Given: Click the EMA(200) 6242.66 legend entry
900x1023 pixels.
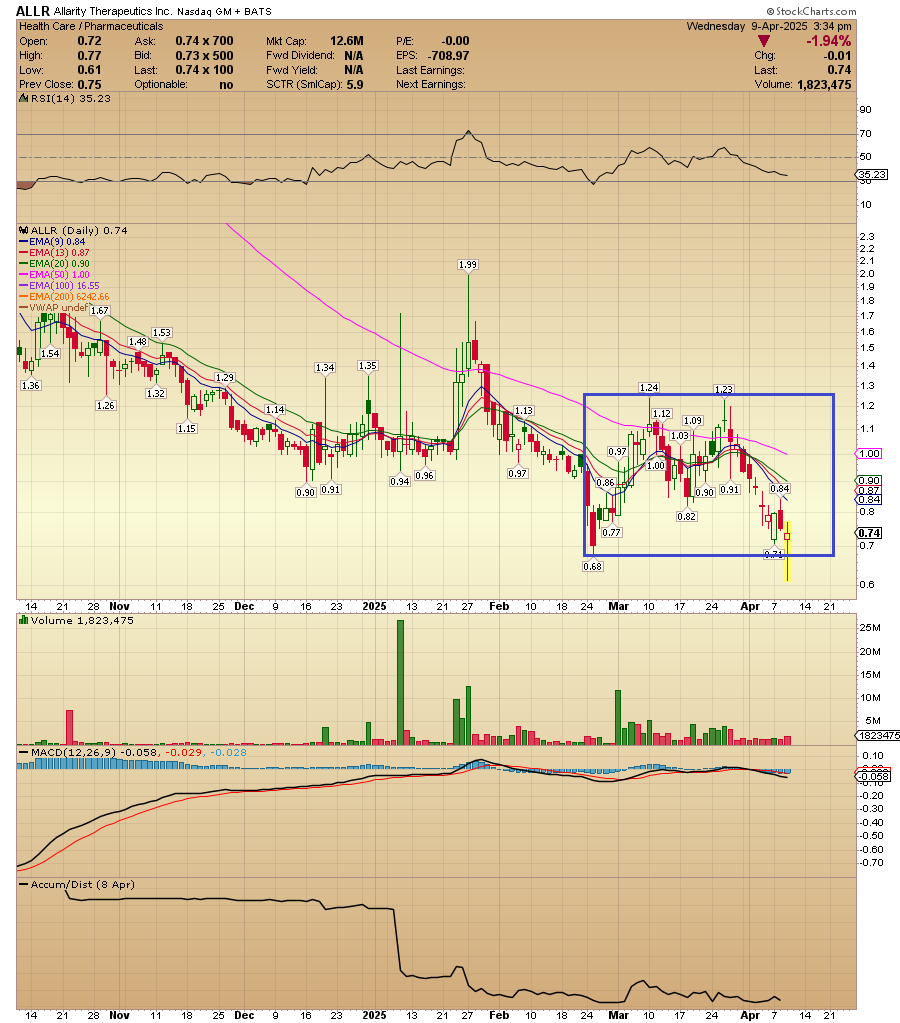Looking at the screenshot, I should click(x=64, y=297).
